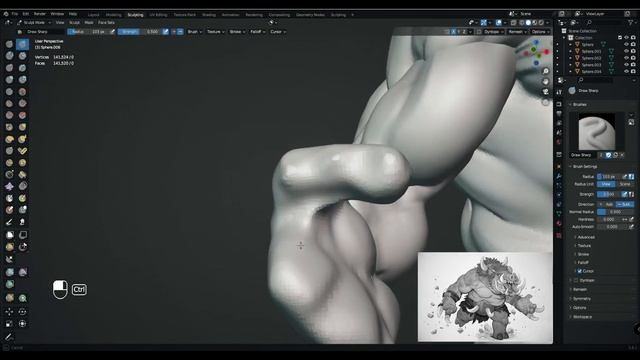Click the Draw Sharp brush name field
This screenshot has width=640, height=360.
(583, 155)
